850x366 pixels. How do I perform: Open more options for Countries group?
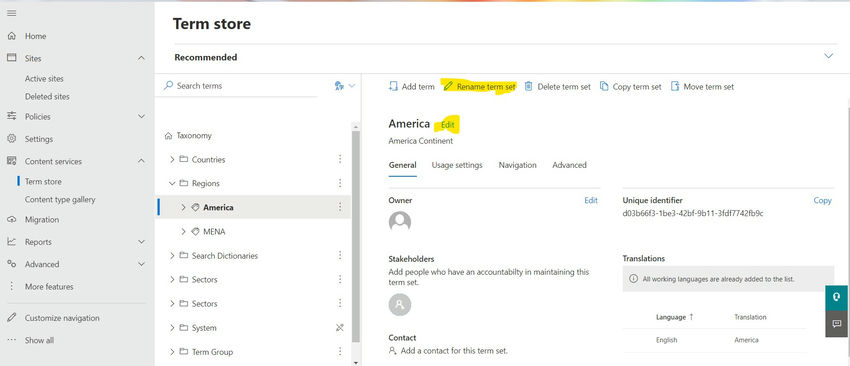[340, 159]
